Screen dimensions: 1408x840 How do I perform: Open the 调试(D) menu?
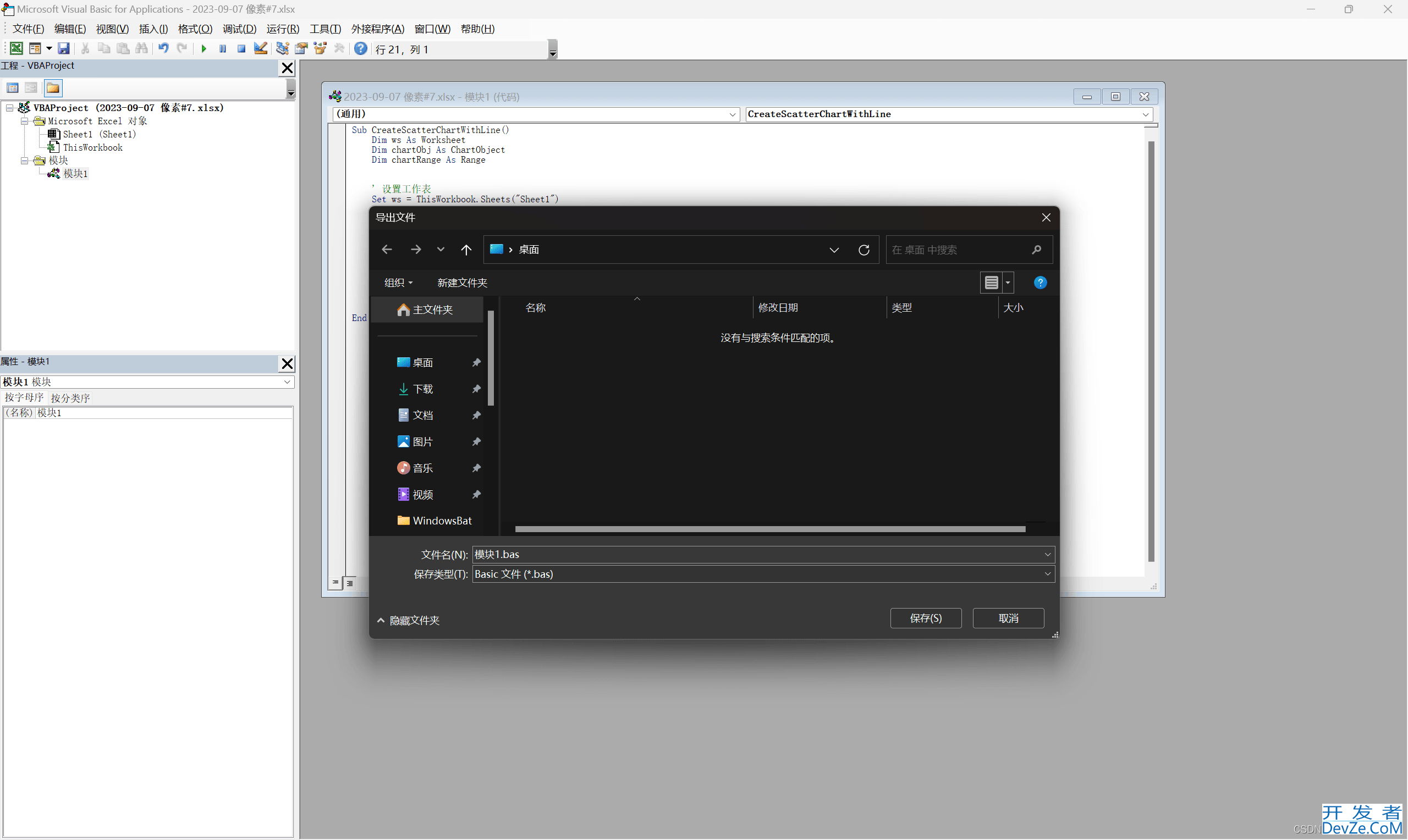coord(239,29)
